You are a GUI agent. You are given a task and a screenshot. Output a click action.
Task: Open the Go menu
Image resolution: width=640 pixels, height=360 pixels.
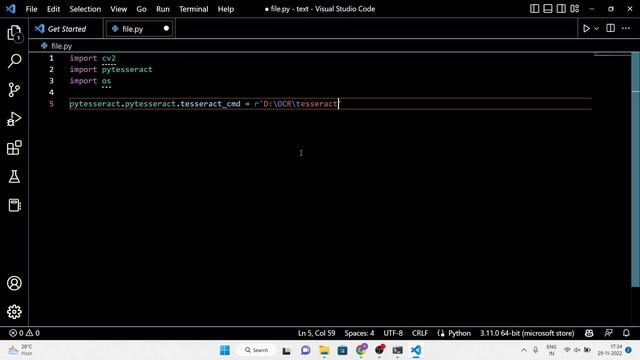[x=141, y=9]
